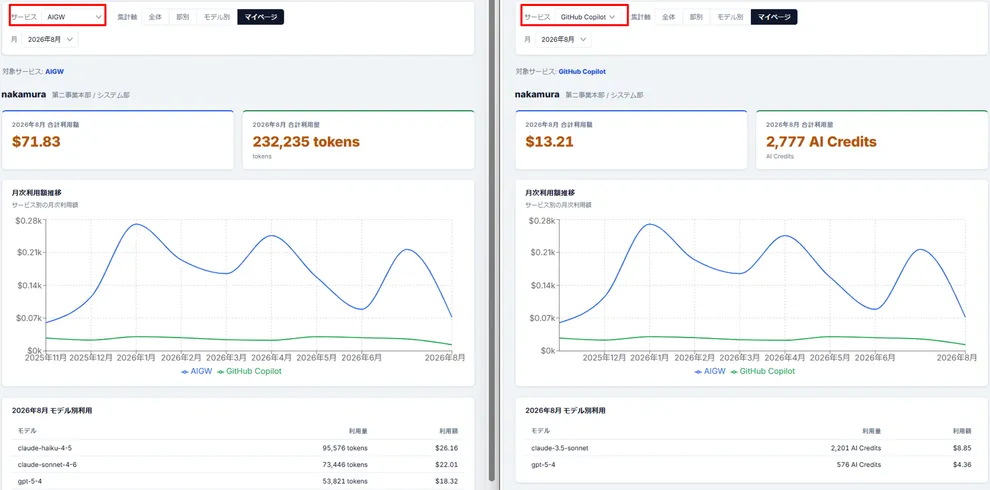This screenshot has height=490, width=990.
Task: Click the $22.01 amount cell
Action: click(446, 465)
